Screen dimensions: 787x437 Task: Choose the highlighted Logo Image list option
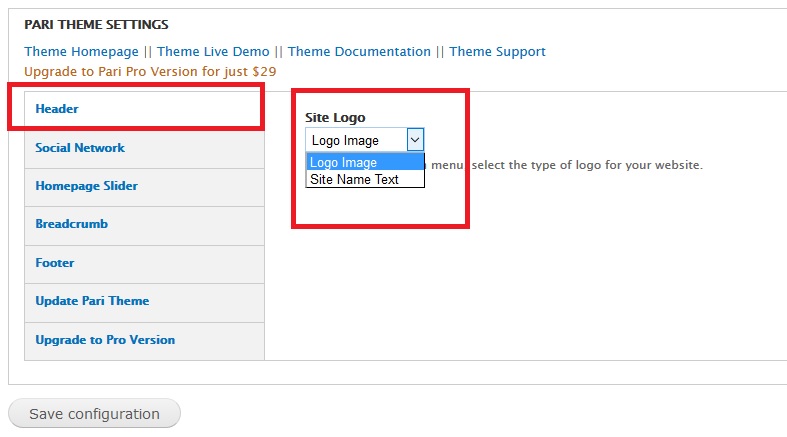coord(344,162)
